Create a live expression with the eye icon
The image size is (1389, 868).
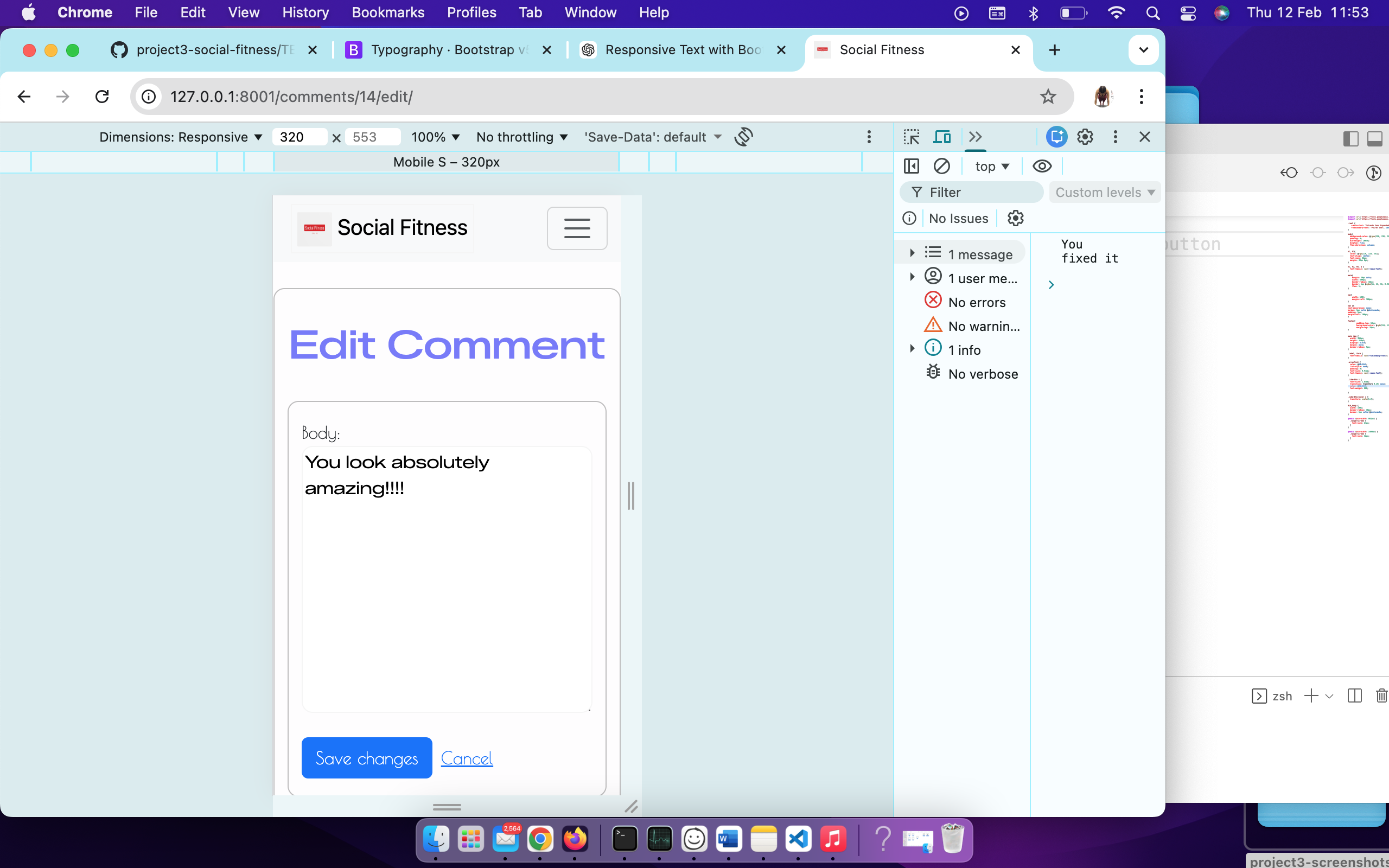pos(1041,166)
